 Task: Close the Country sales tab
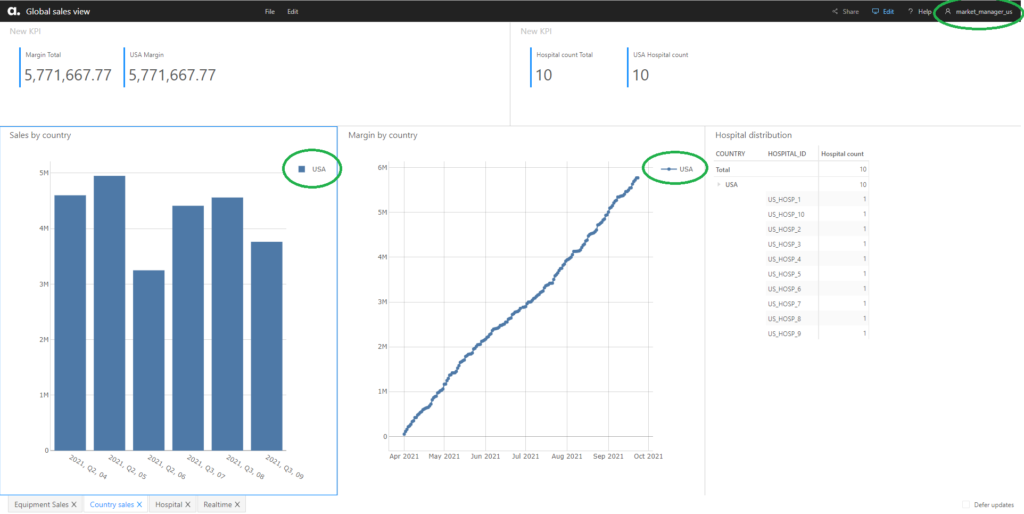pyautogui.click(x=139, y=504)
